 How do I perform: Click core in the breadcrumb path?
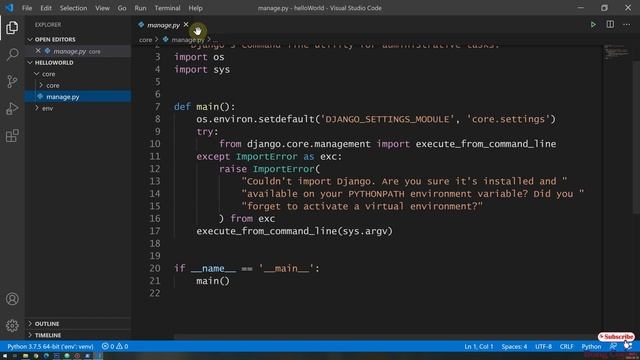tap(145, 40)
